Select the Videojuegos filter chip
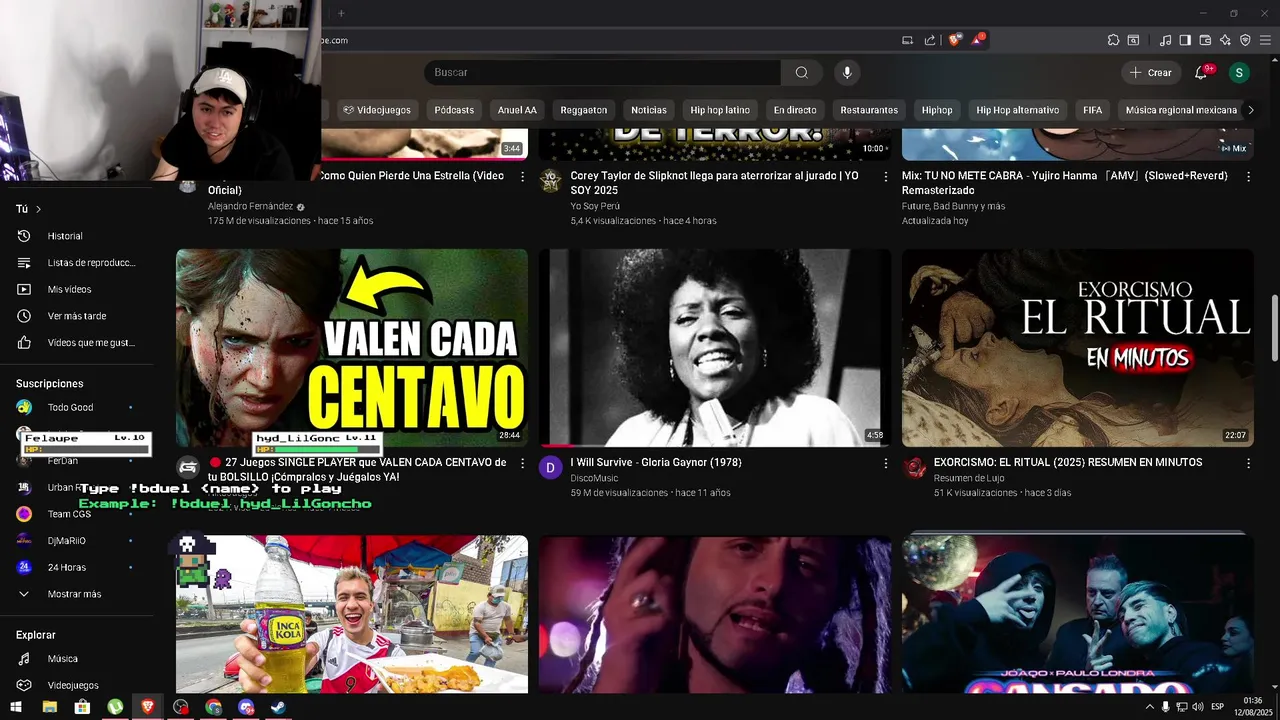The width and height of the screenshot is (1280, 720). [x=377, y=110]
